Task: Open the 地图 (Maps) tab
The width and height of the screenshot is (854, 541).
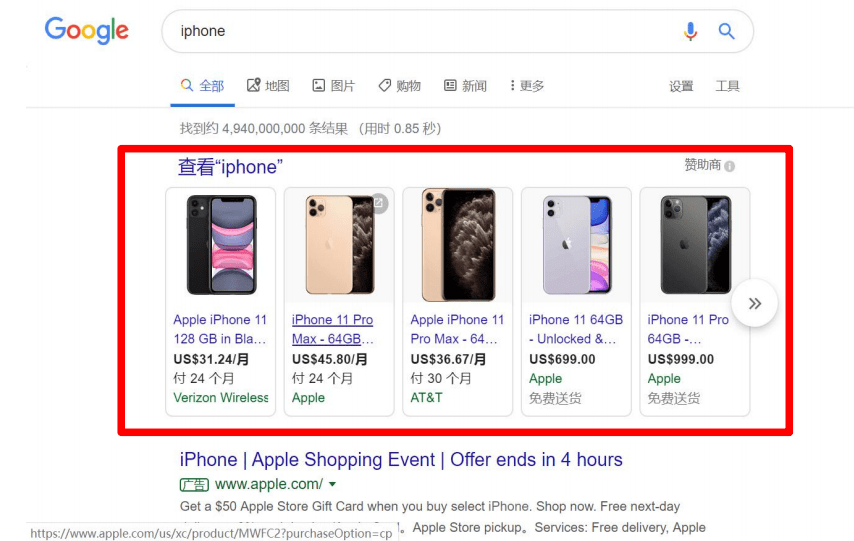Action: click(268, 86)
